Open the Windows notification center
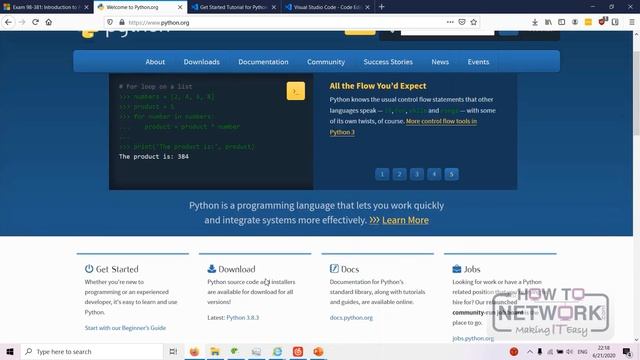The image size is (640, 360). tap(627, 351)
